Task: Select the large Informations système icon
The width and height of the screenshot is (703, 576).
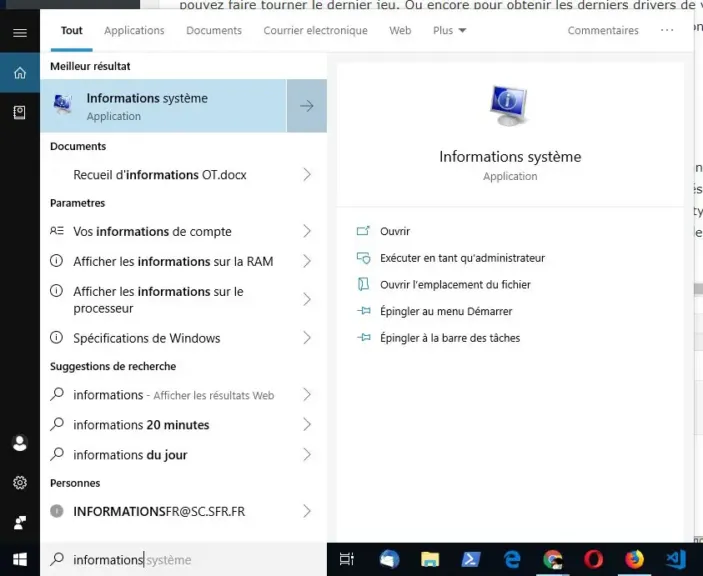Action: click(x=509, y=106)
